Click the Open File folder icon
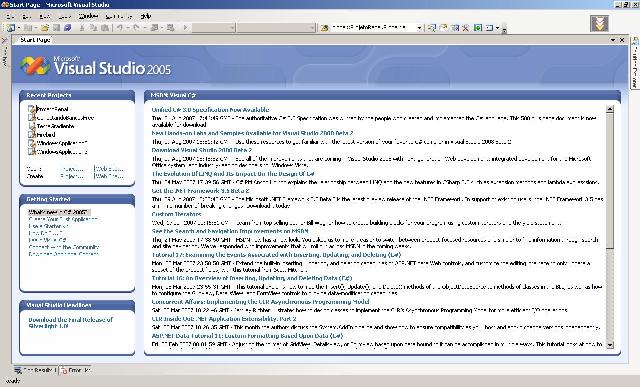 click(x=45, y=28)
